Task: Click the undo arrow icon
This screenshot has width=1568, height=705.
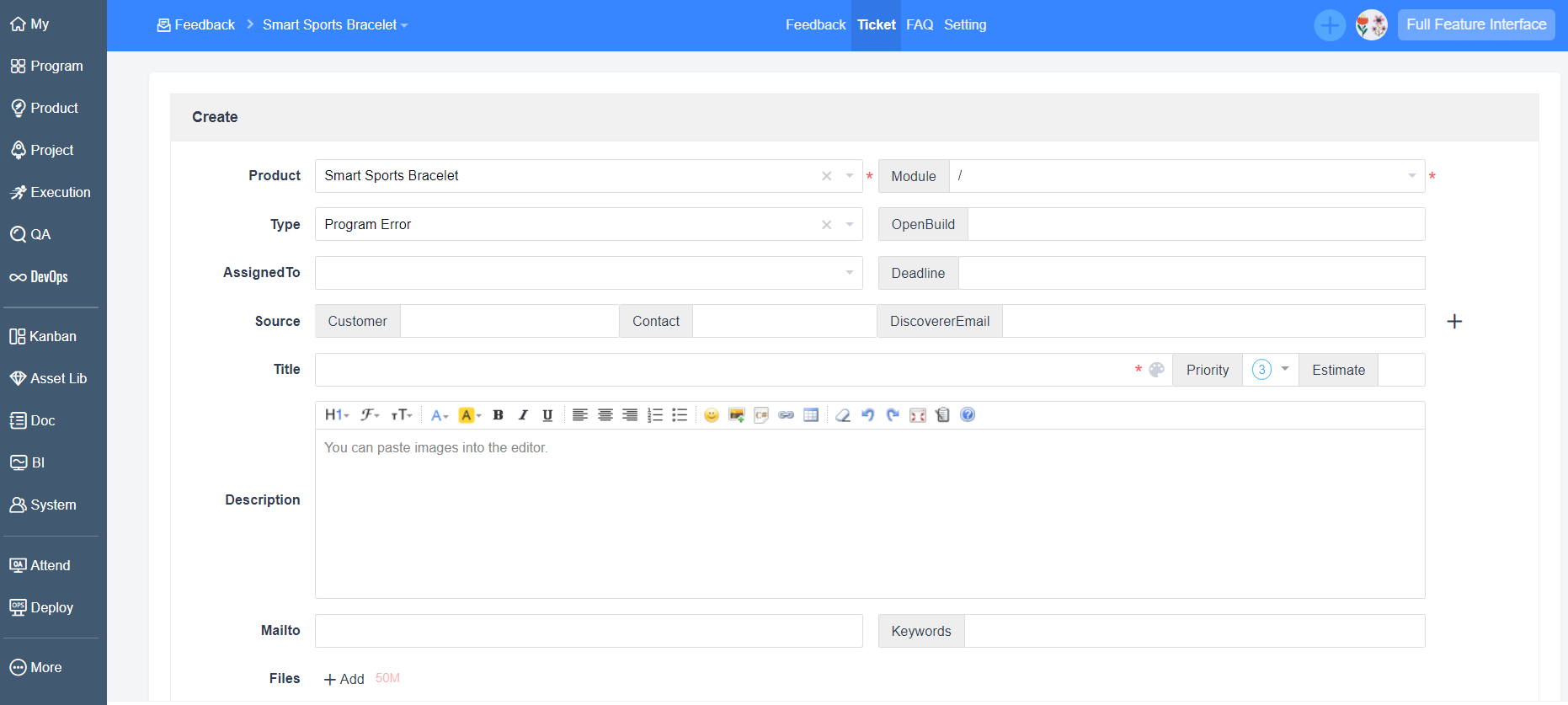Action: pos(868,414)
